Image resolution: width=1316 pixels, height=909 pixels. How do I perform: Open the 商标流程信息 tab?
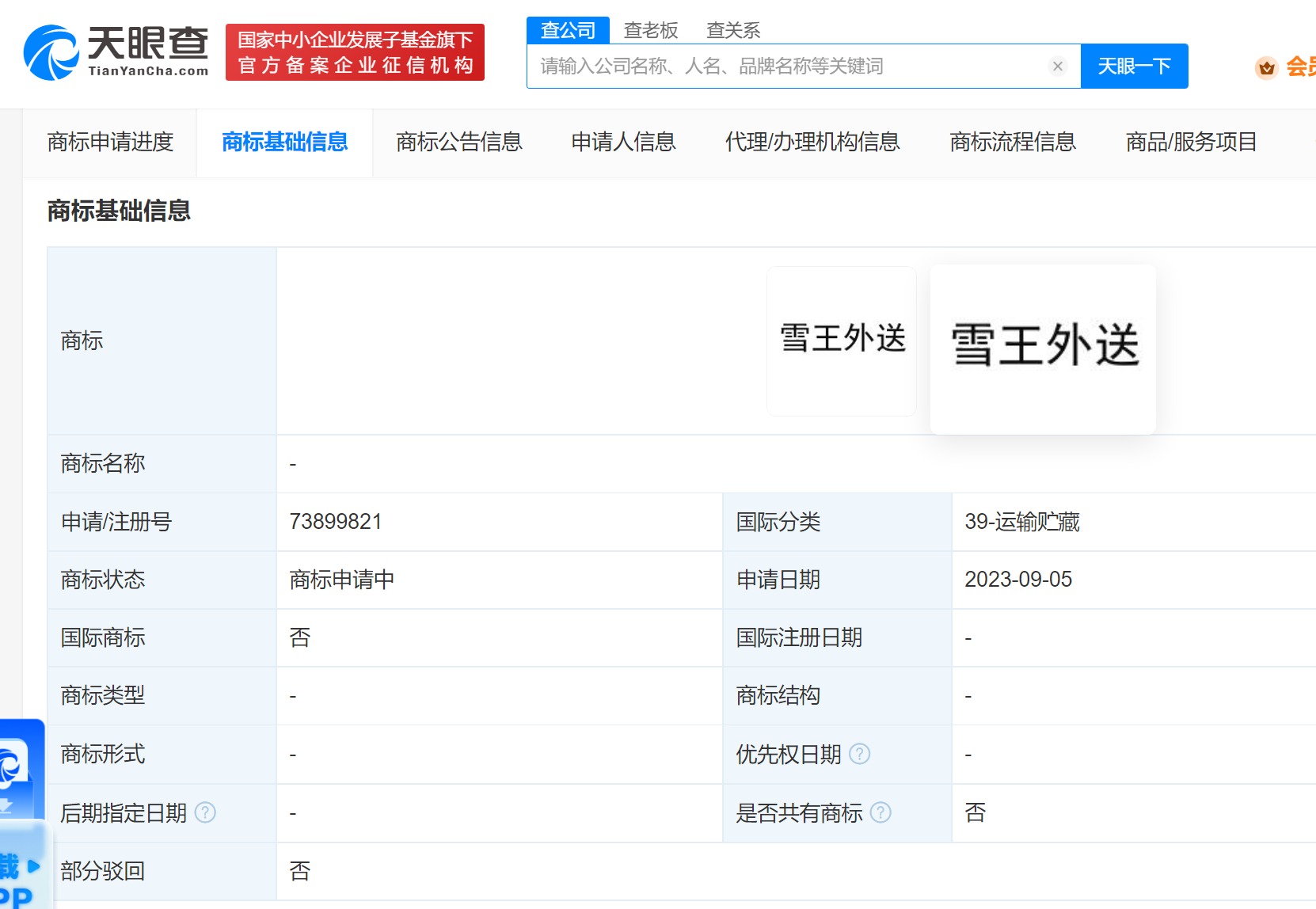coord(1013,143)
